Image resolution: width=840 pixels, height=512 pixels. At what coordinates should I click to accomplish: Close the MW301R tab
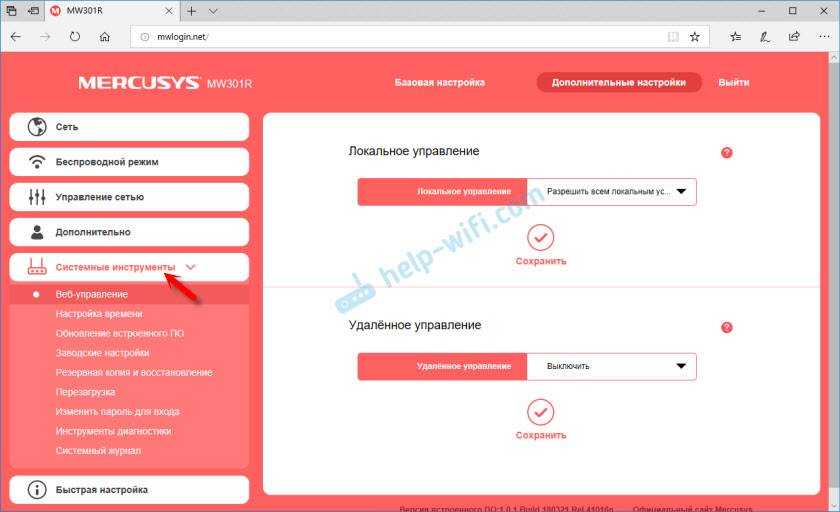[168, 11]
